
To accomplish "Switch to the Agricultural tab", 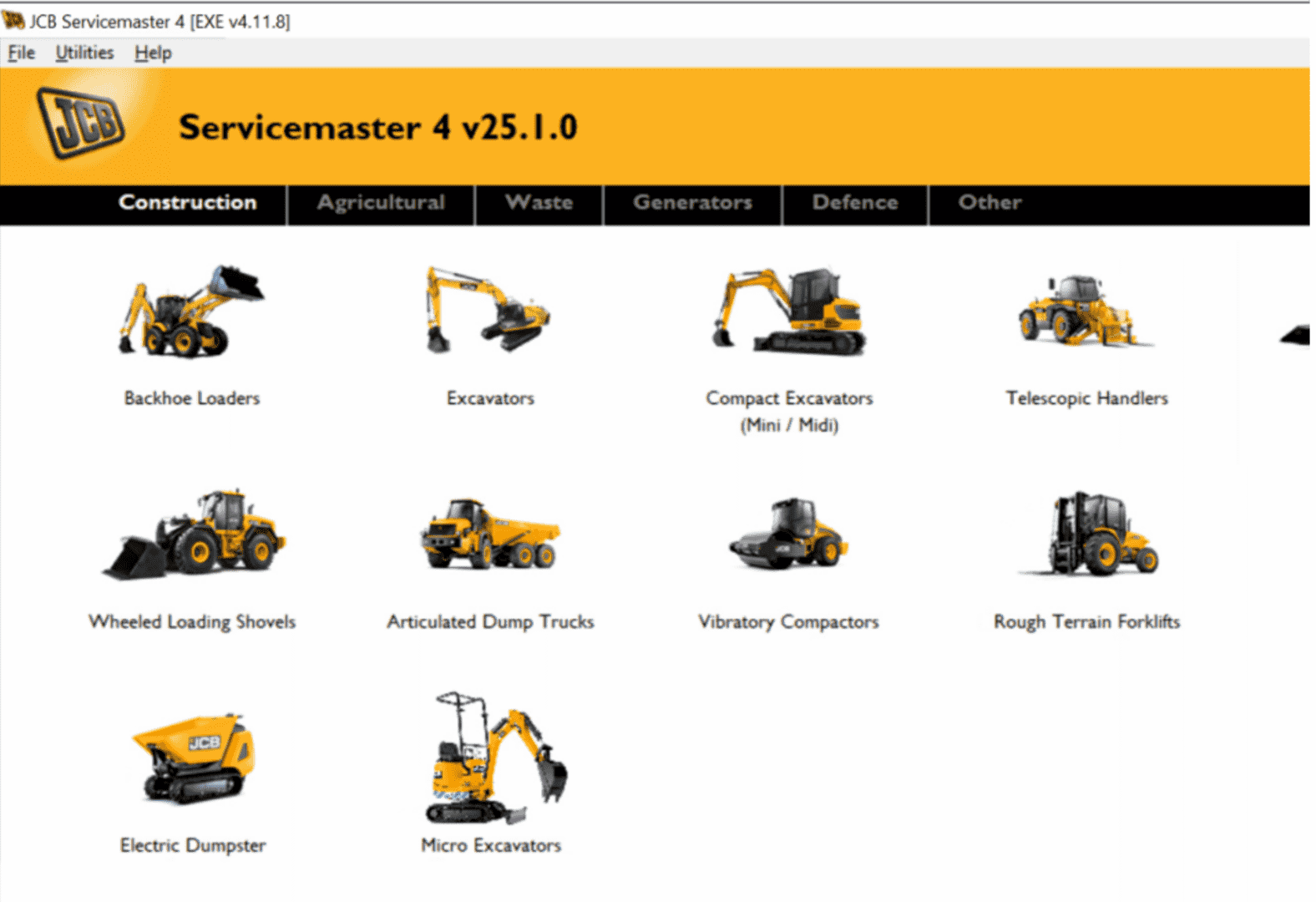I will point(381,203).
